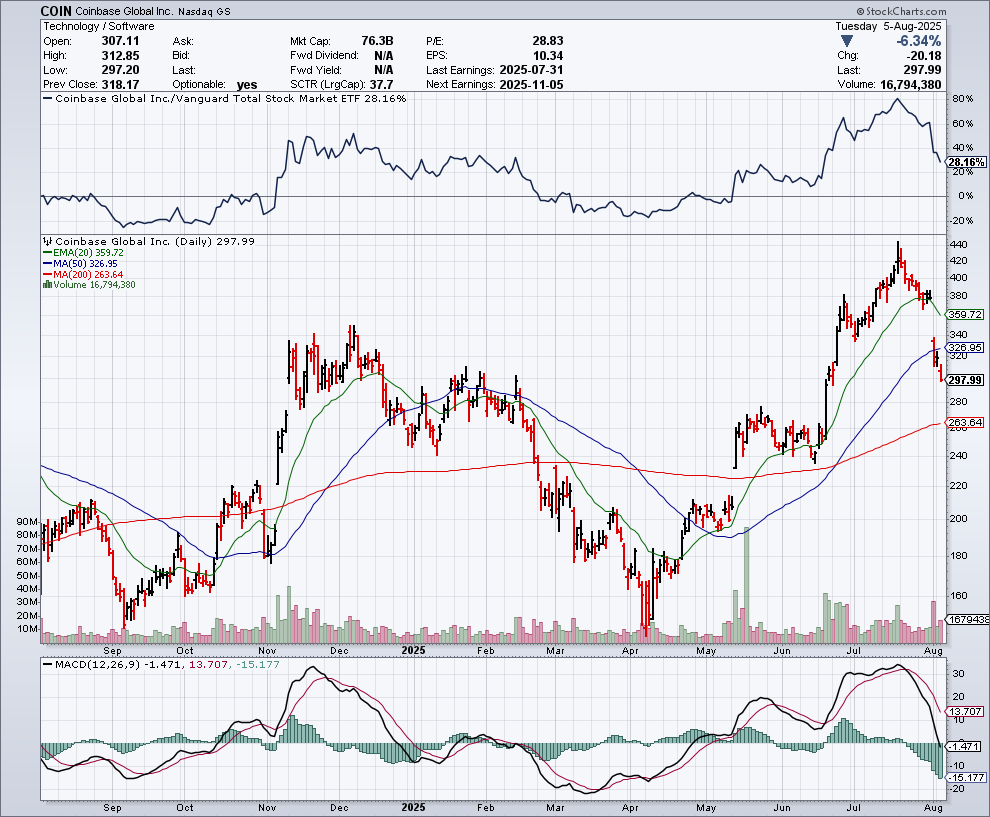Click the down-arrow change indicator beside -6.34%
Image resolution: width=990 pixels, height=817 pixels.
[847, 41]
